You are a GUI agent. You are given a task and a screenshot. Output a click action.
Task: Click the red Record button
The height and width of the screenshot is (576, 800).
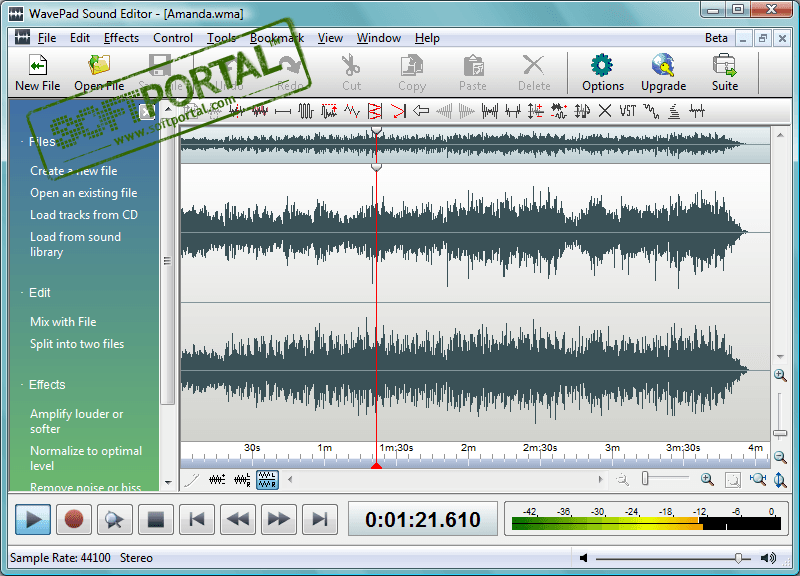(74, 519)
